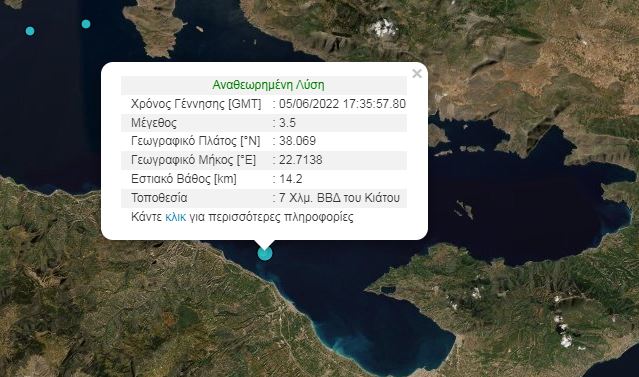Viewport: 639px width, 377px height.
Task: Click the longitude value 22.7138
Action: (300, 160)
